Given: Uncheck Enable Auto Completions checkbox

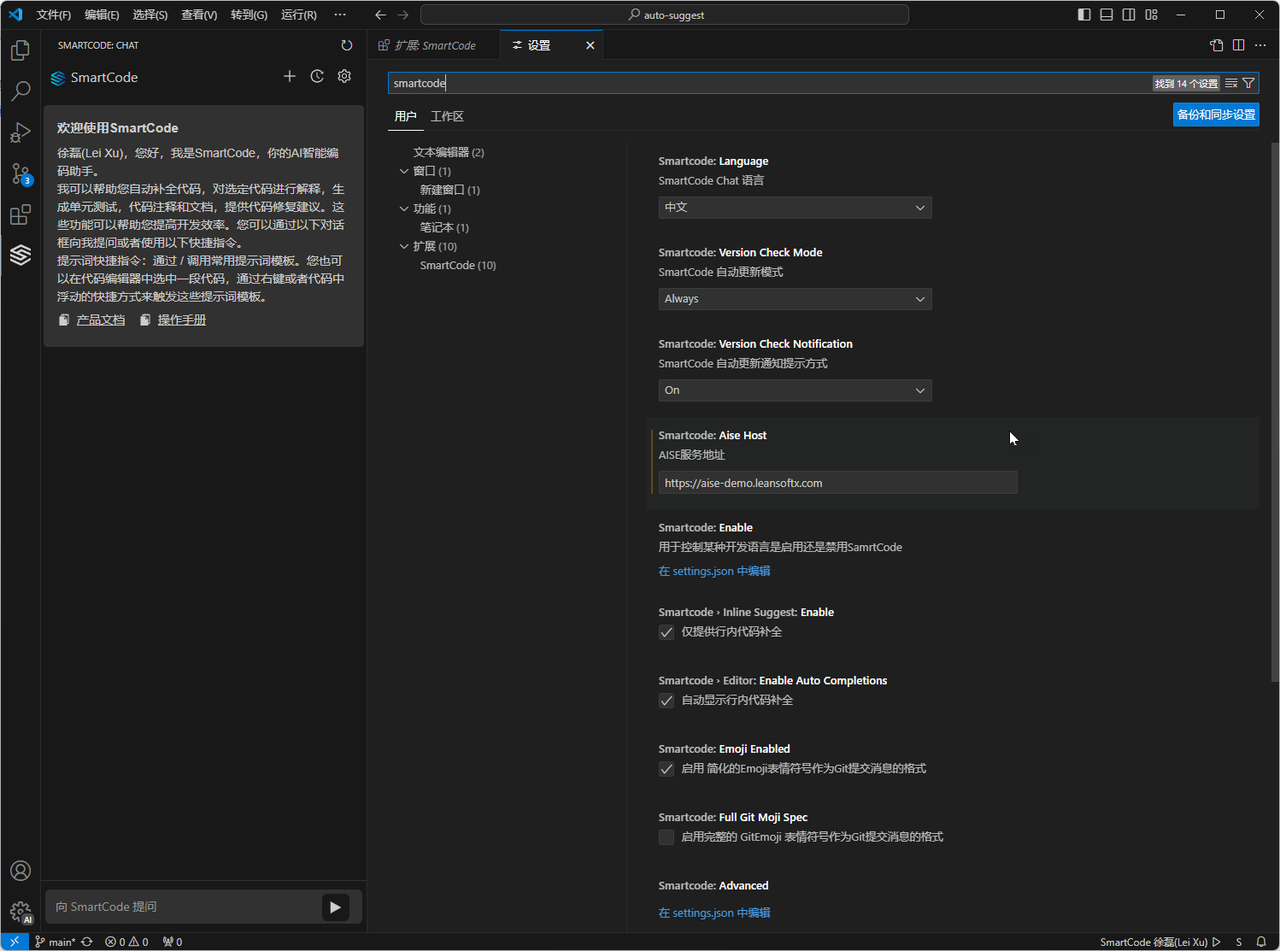Looking at the screenshot, I should point(666,700).
